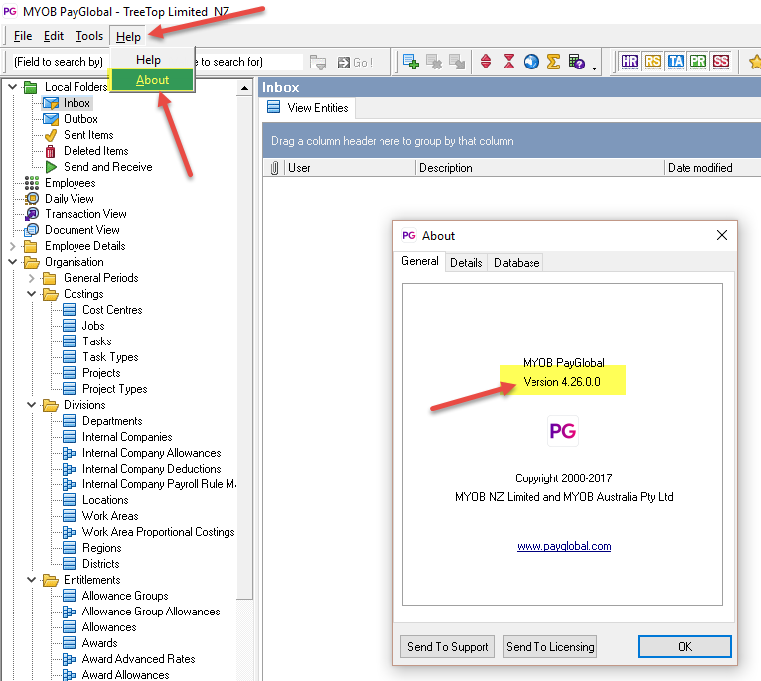
Task: Click the Description column header
Action: (x=539, y=168)
